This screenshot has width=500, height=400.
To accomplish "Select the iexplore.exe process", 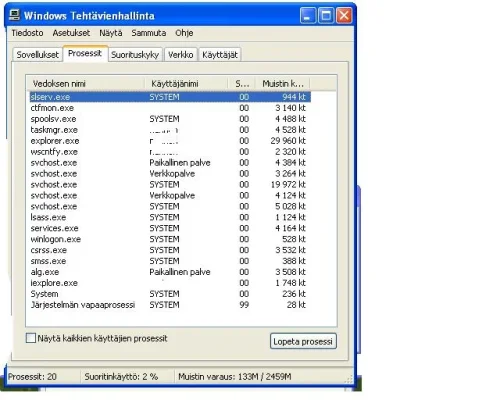I will pos(170,283).
